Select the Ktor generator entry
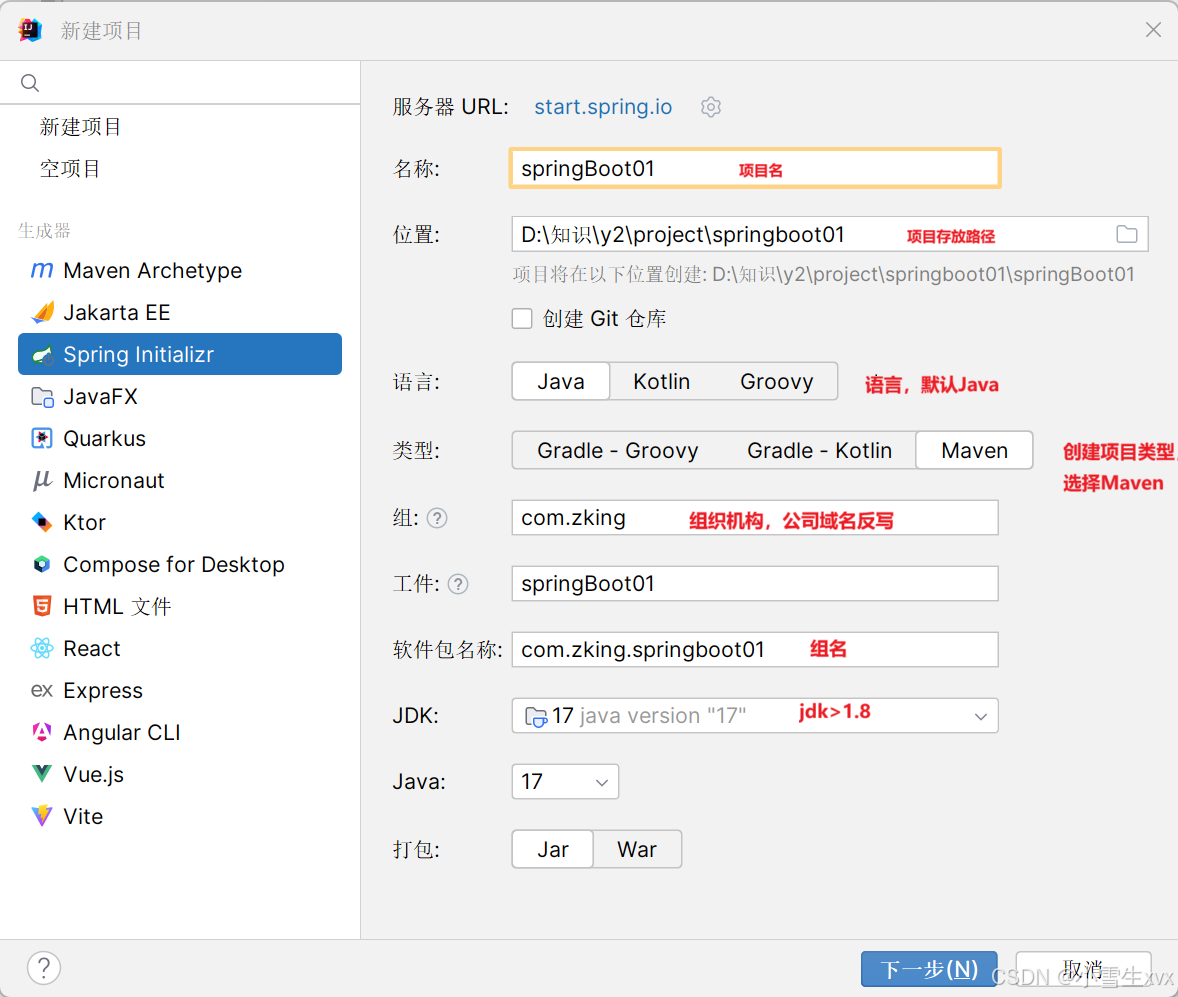Screen dimensions: 1178x997 [x=180, y=522]
